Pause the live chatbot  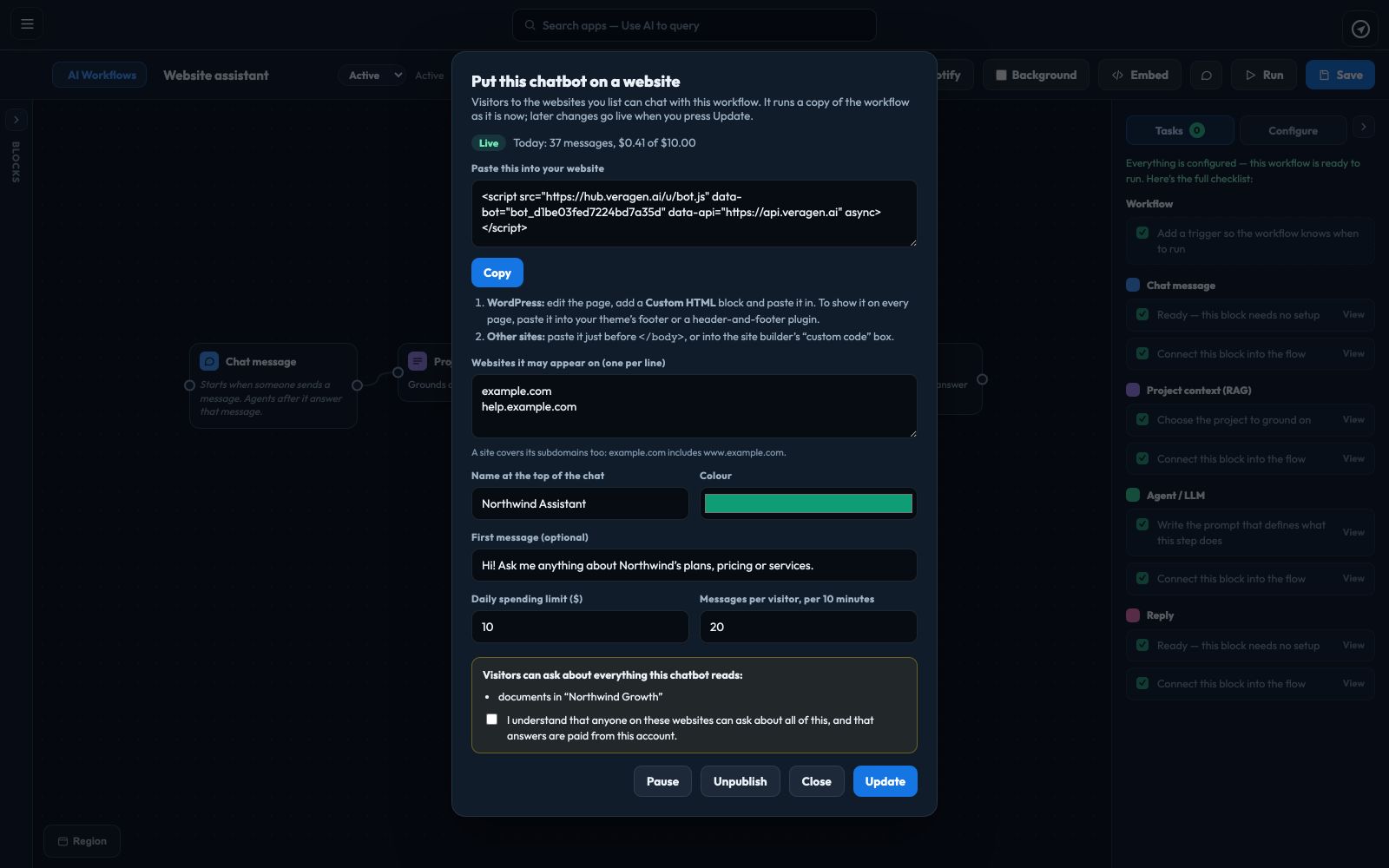click(662, 781)
